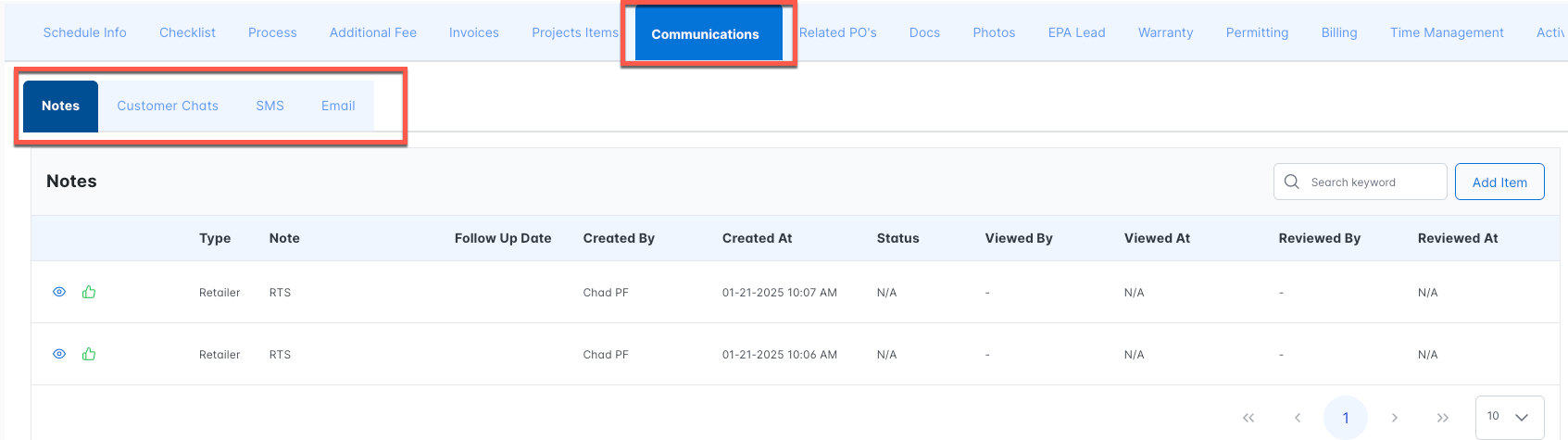Switch to the Customer Chats sub-tab
1568x440 pixels.
[x=168, y=106]
